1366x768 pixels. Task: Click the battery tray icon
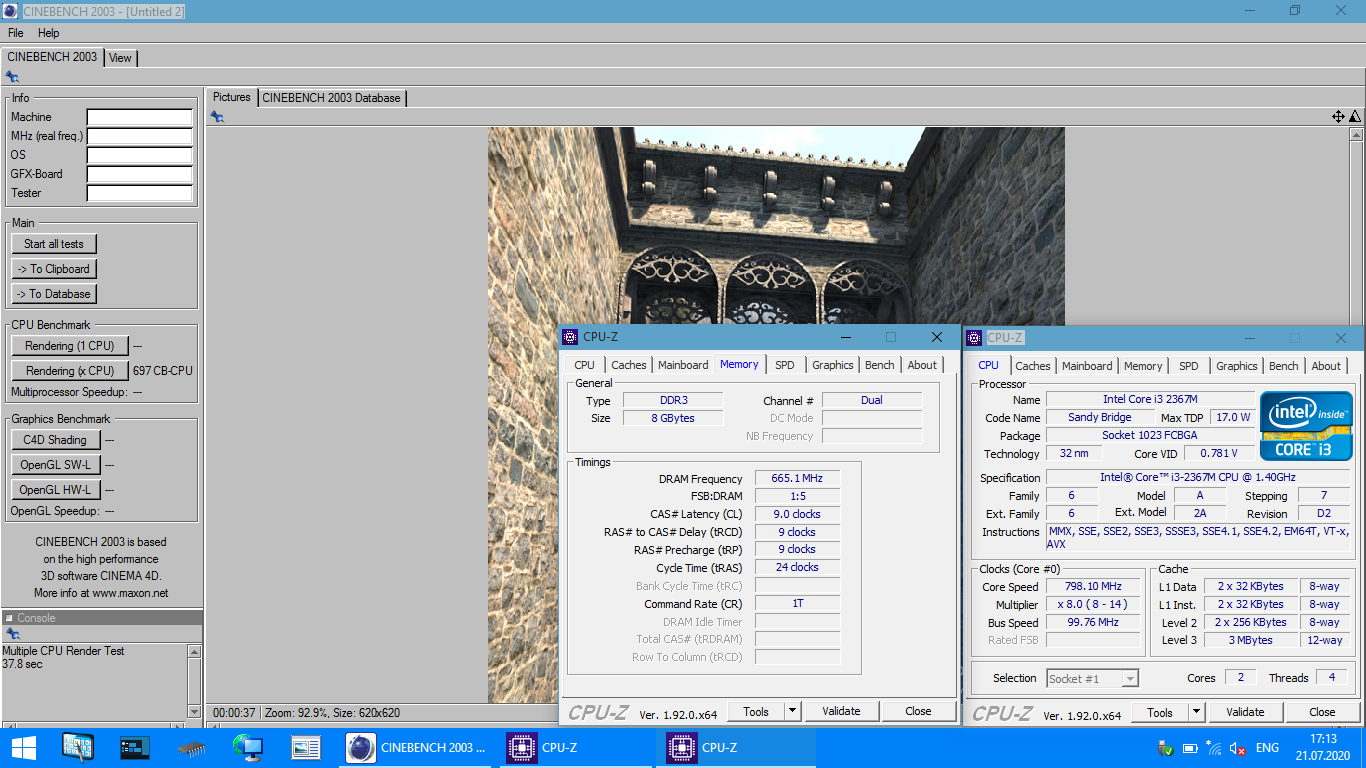[x=1190, y=748]
